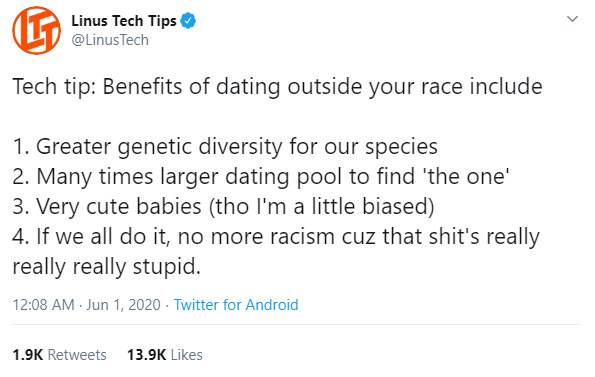This screenshot has height=377, width=595.
Task: Visit the @LinusTech handle link
Action: 110,40
